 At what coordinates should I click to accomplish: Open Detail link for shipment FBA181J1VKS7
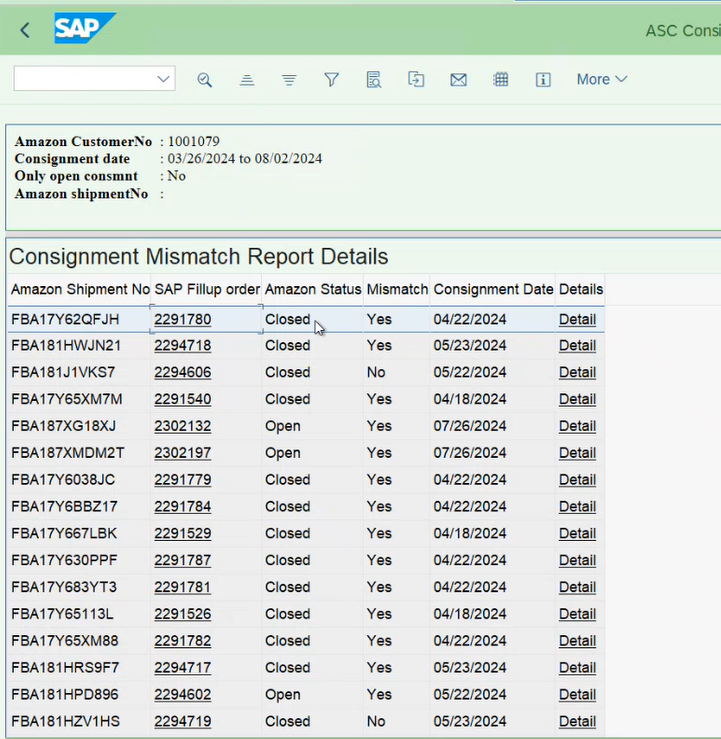(x=577, y=372)
